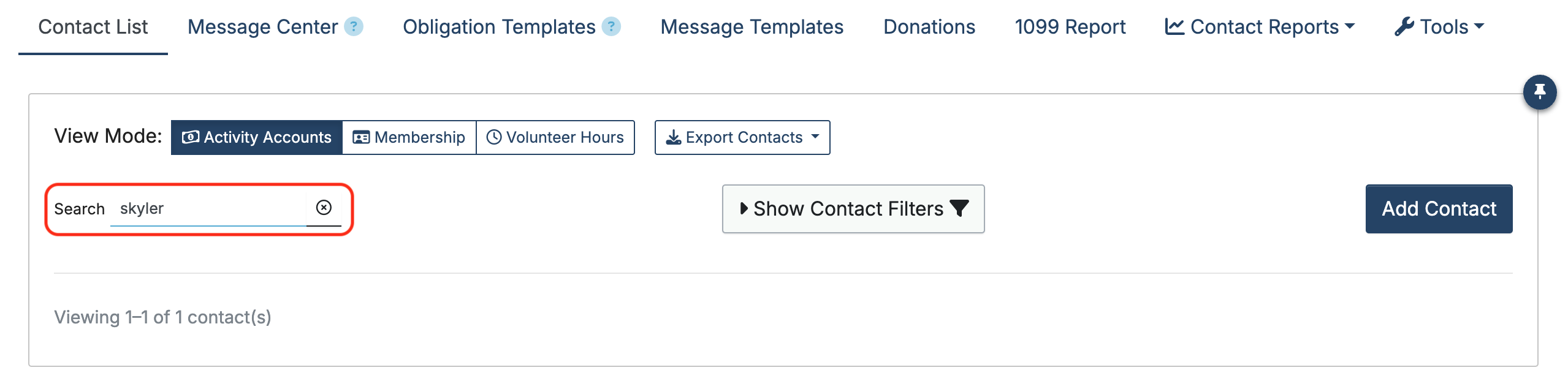The image size is (1568, 381).
Task: Clear the search field with the X icon
Action: 324,208
